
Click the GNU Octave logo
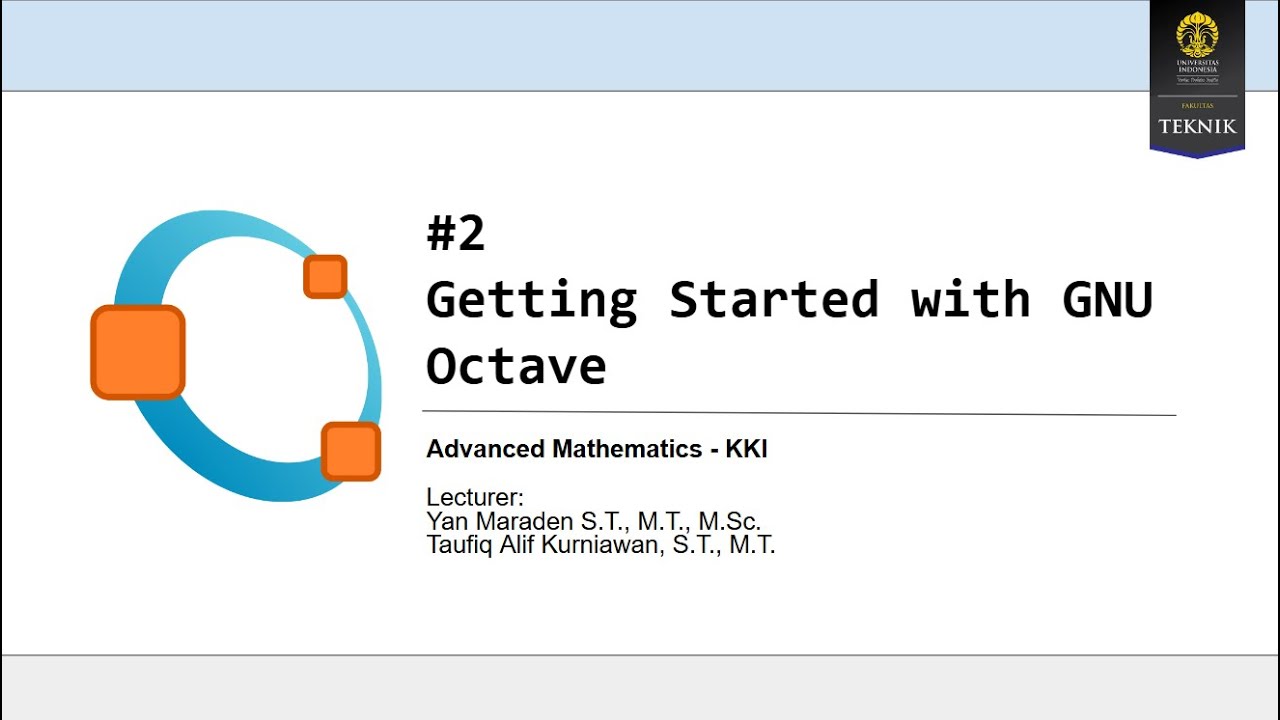(x=236, y=354)
